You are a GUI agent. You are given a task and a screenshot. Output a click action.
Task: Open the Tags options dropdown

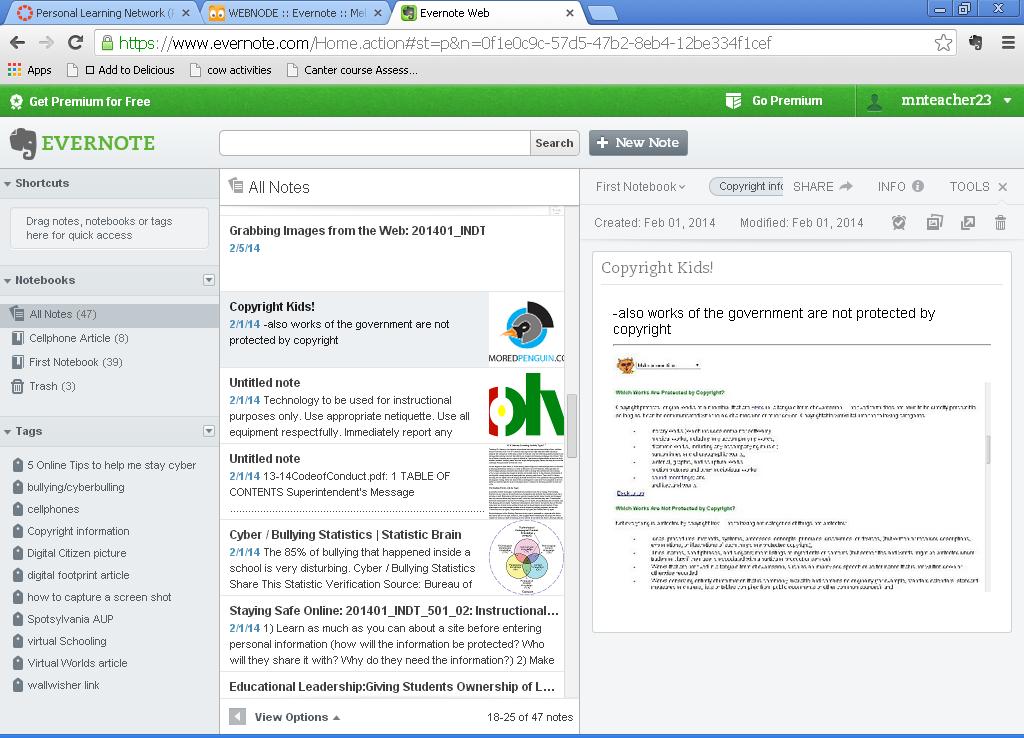(x=209, y=431)
